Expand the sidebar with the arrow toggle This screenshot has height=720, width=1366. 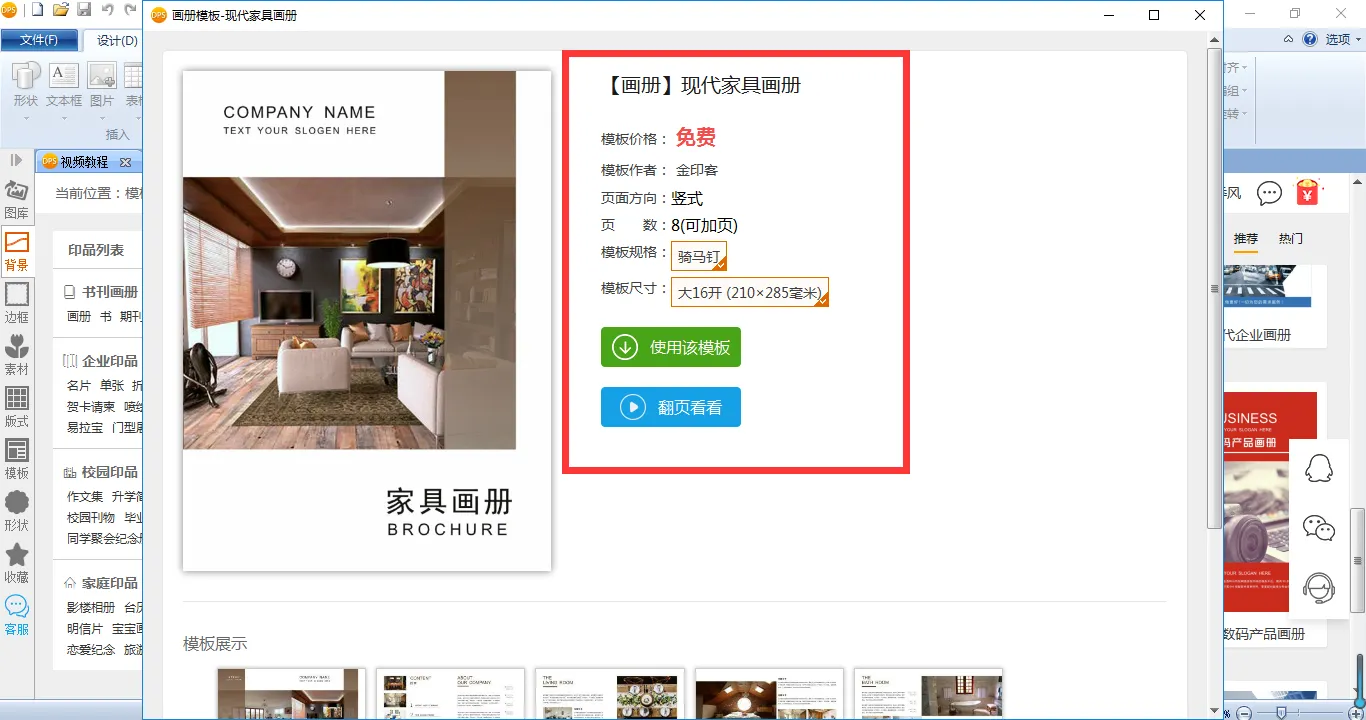16,161
